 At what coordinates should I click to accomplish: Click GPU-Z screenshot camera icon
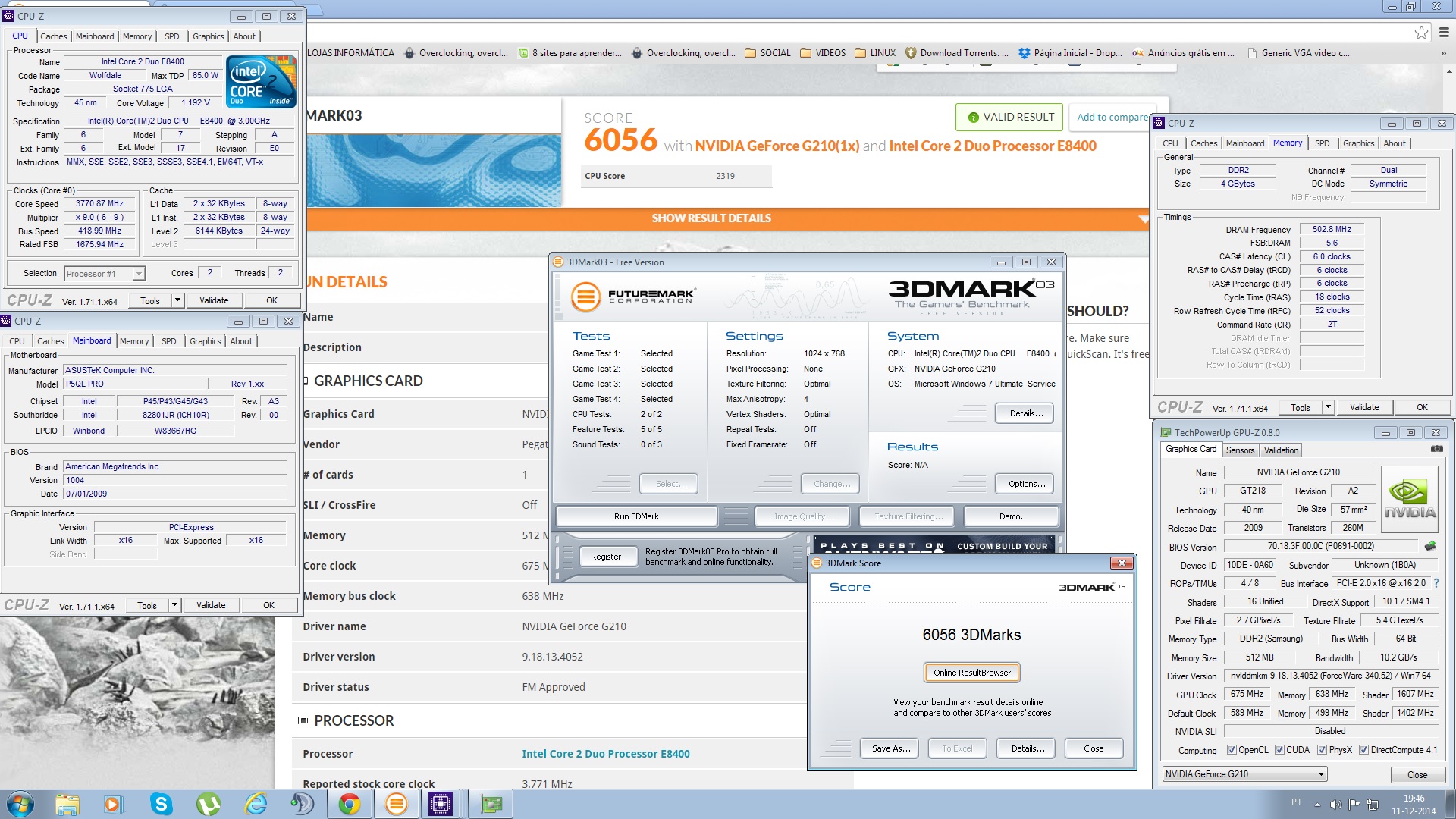tap(1436, 449)
